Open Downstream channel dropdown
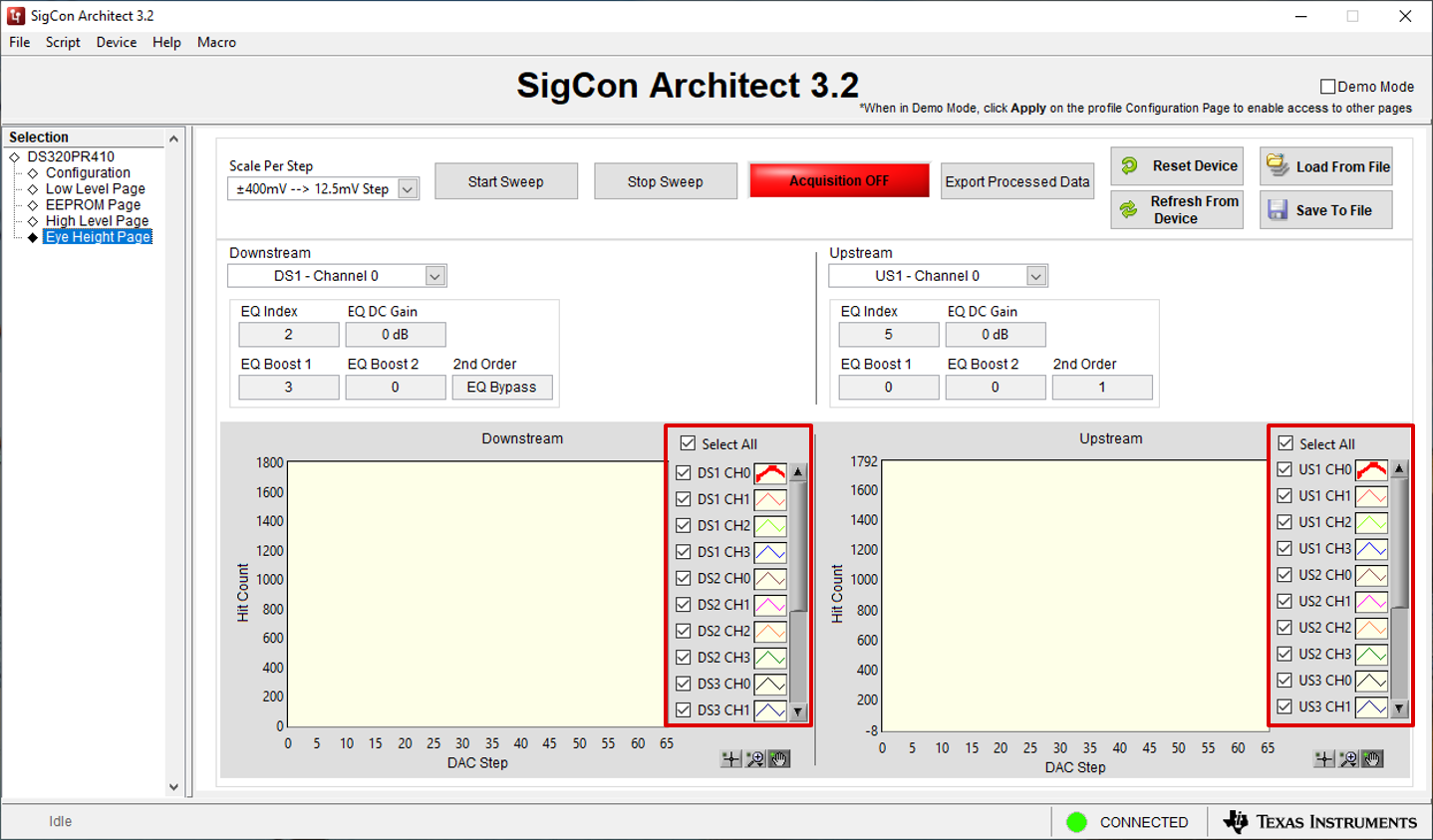Screen dimensions: 1433x840 tap(435, 276)
